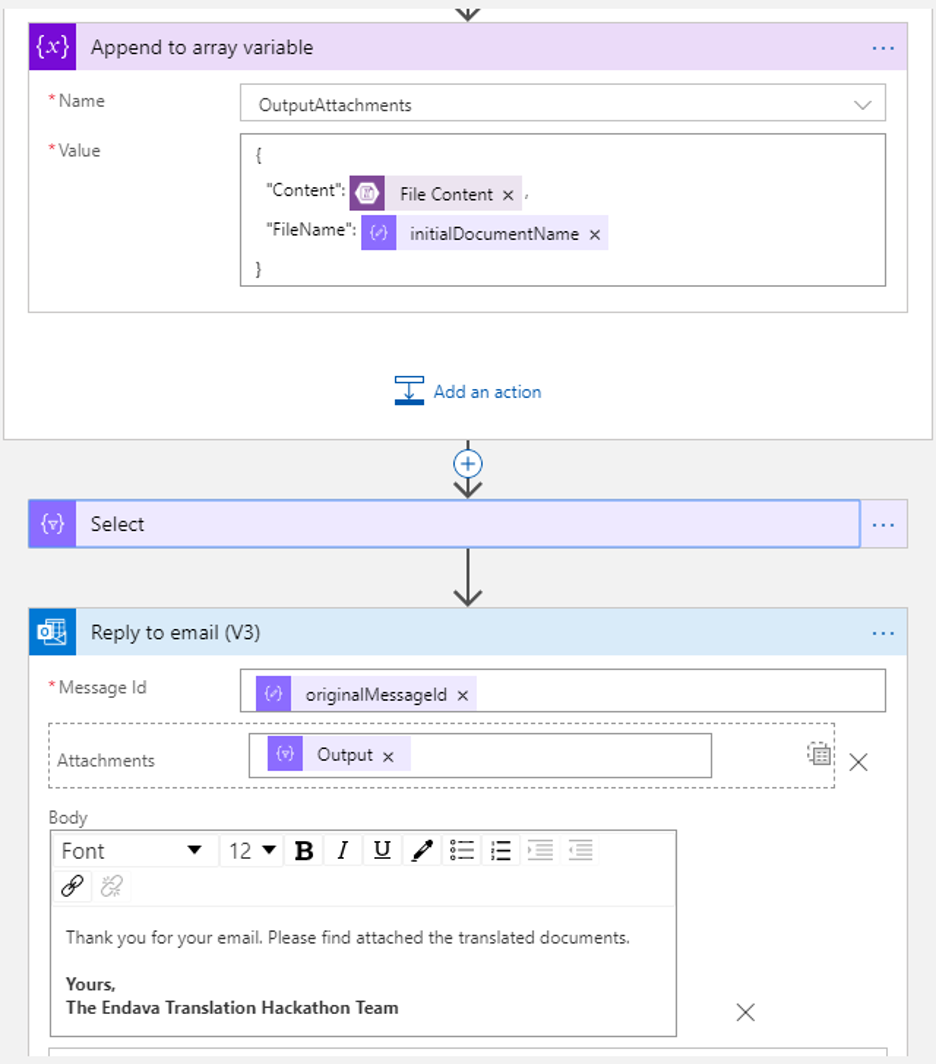Click the Add an action link

point(468,392)
